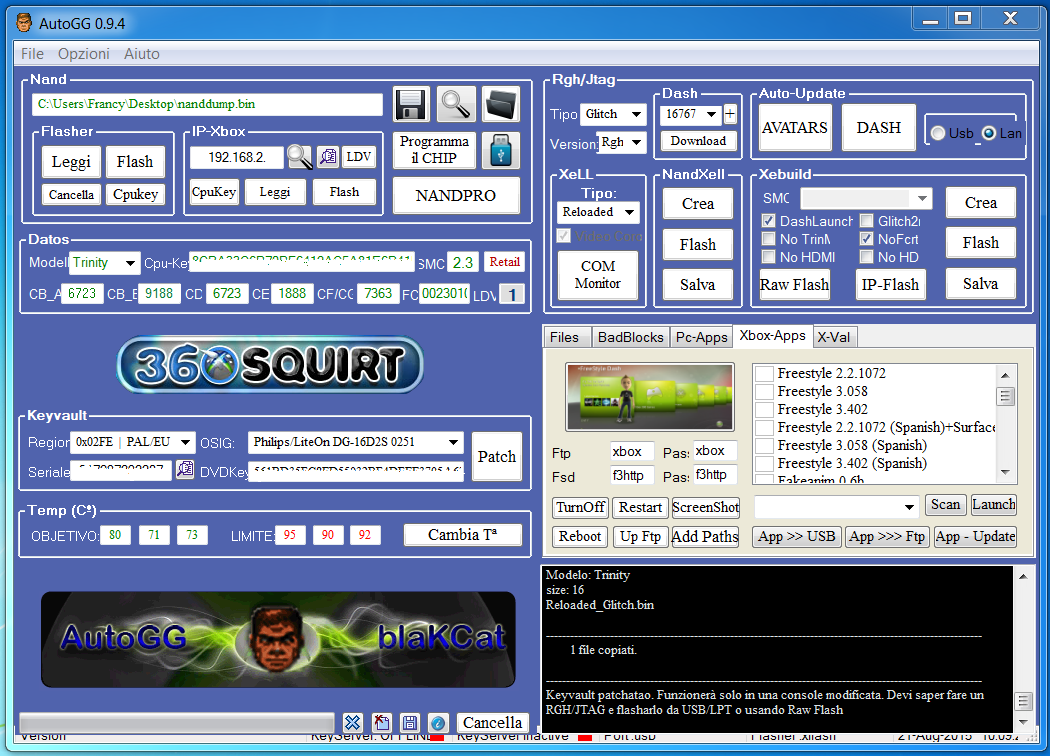Check the Freestyle 3.058 list item
The width and height of the screenshot is (1050, 756).
point(764,391)
